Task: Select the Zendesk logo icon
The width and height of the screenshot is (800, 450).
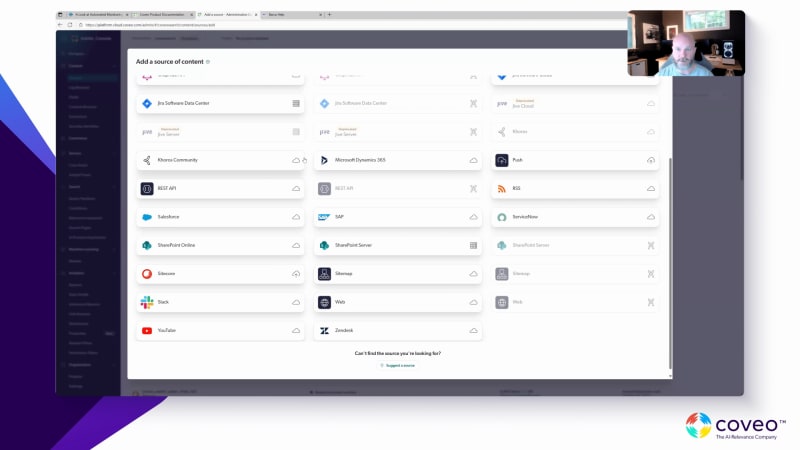Action: point(325,330)
